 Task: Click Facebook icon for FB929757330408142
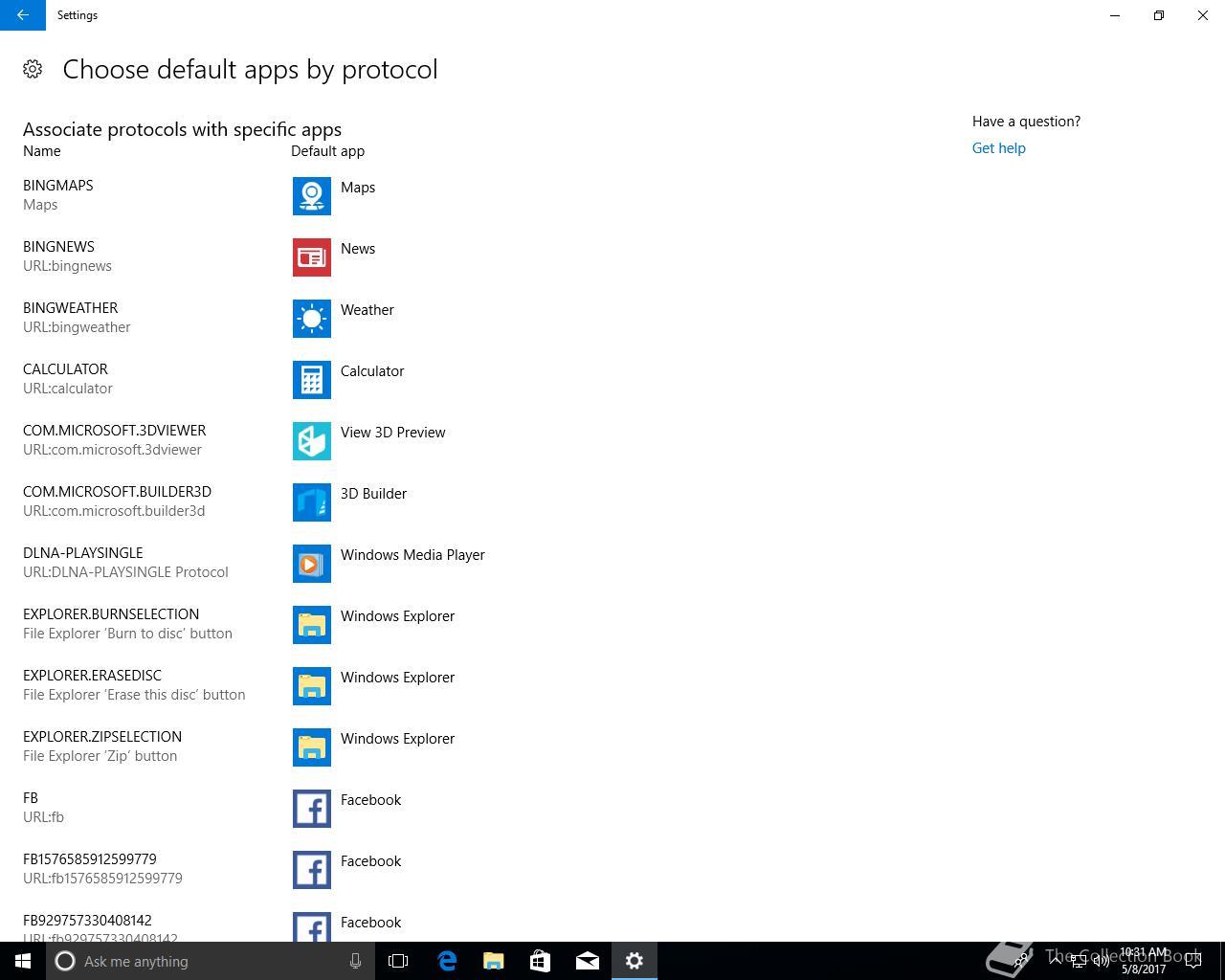coord(312,926)
